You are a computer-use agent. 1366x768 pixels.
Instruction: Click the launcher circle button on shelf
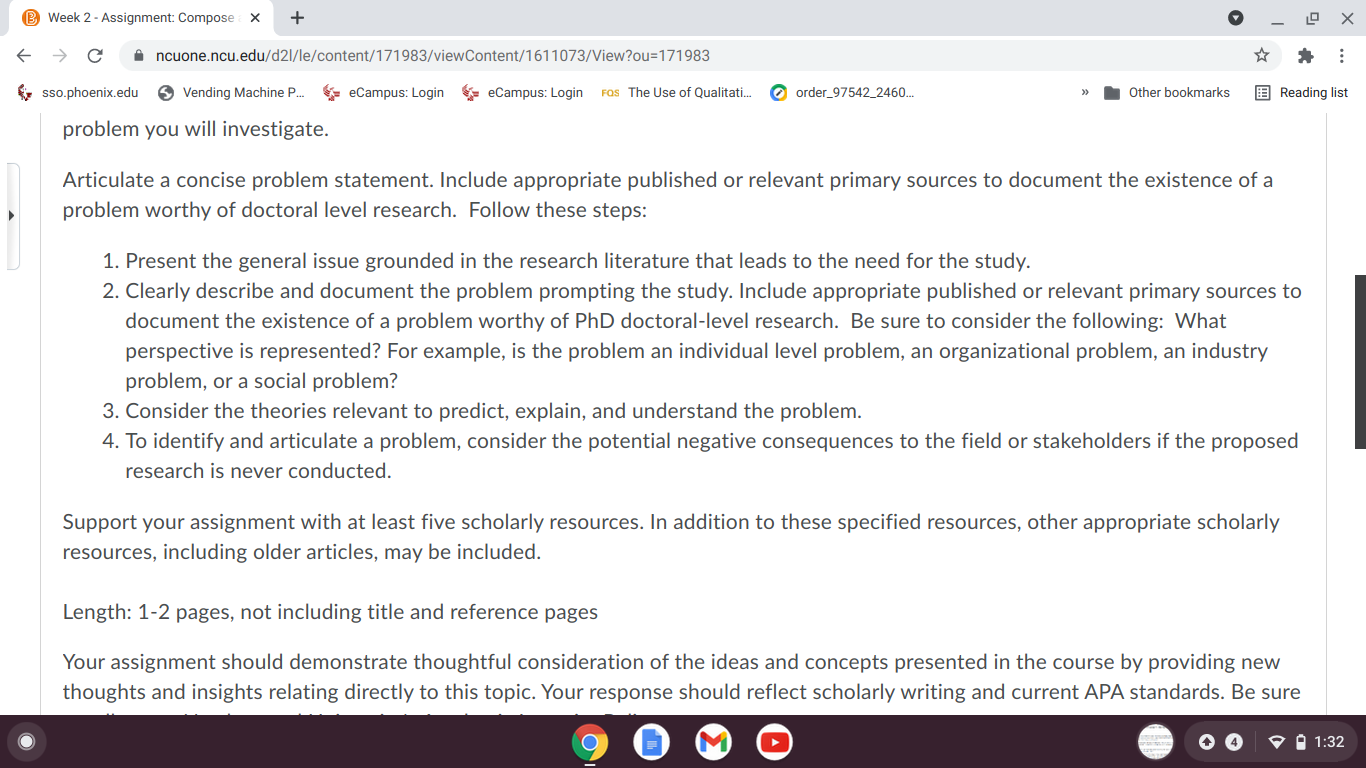(x=27, y=742)
